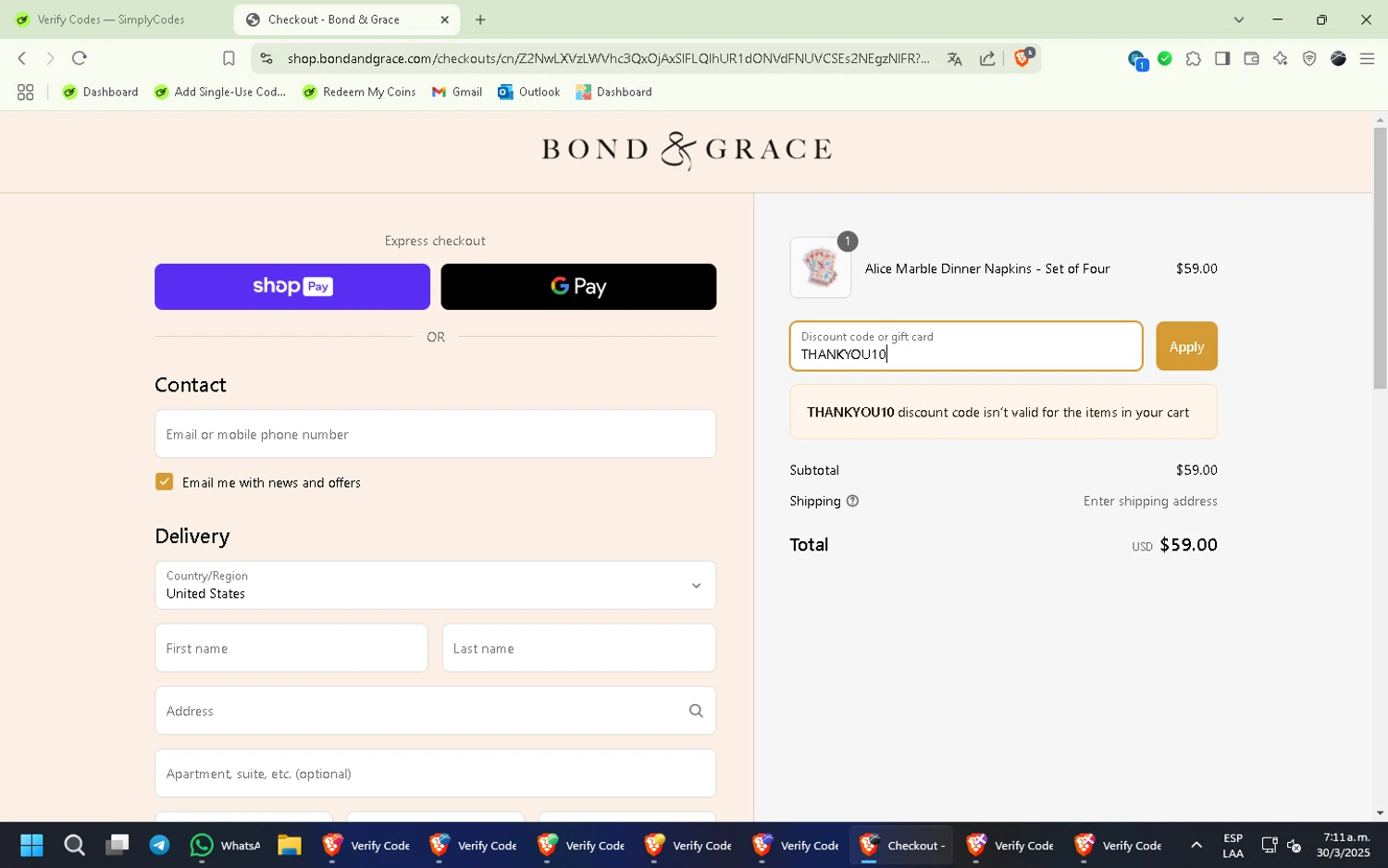Screen dimensions: 1388x868
Task: Pay with the G Pay button
Action: click(578, 287)
